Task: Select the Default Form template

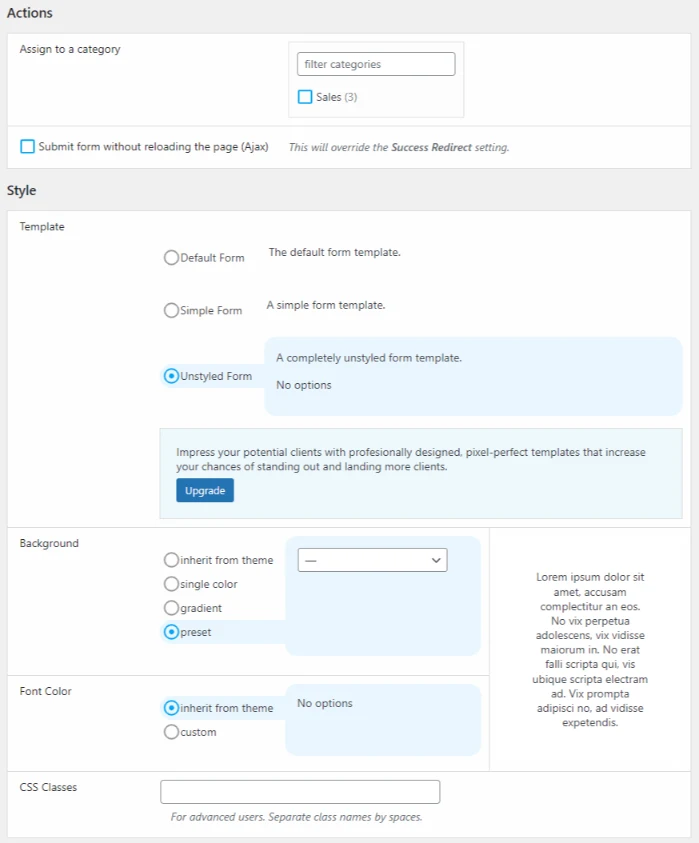Action: 171,258
